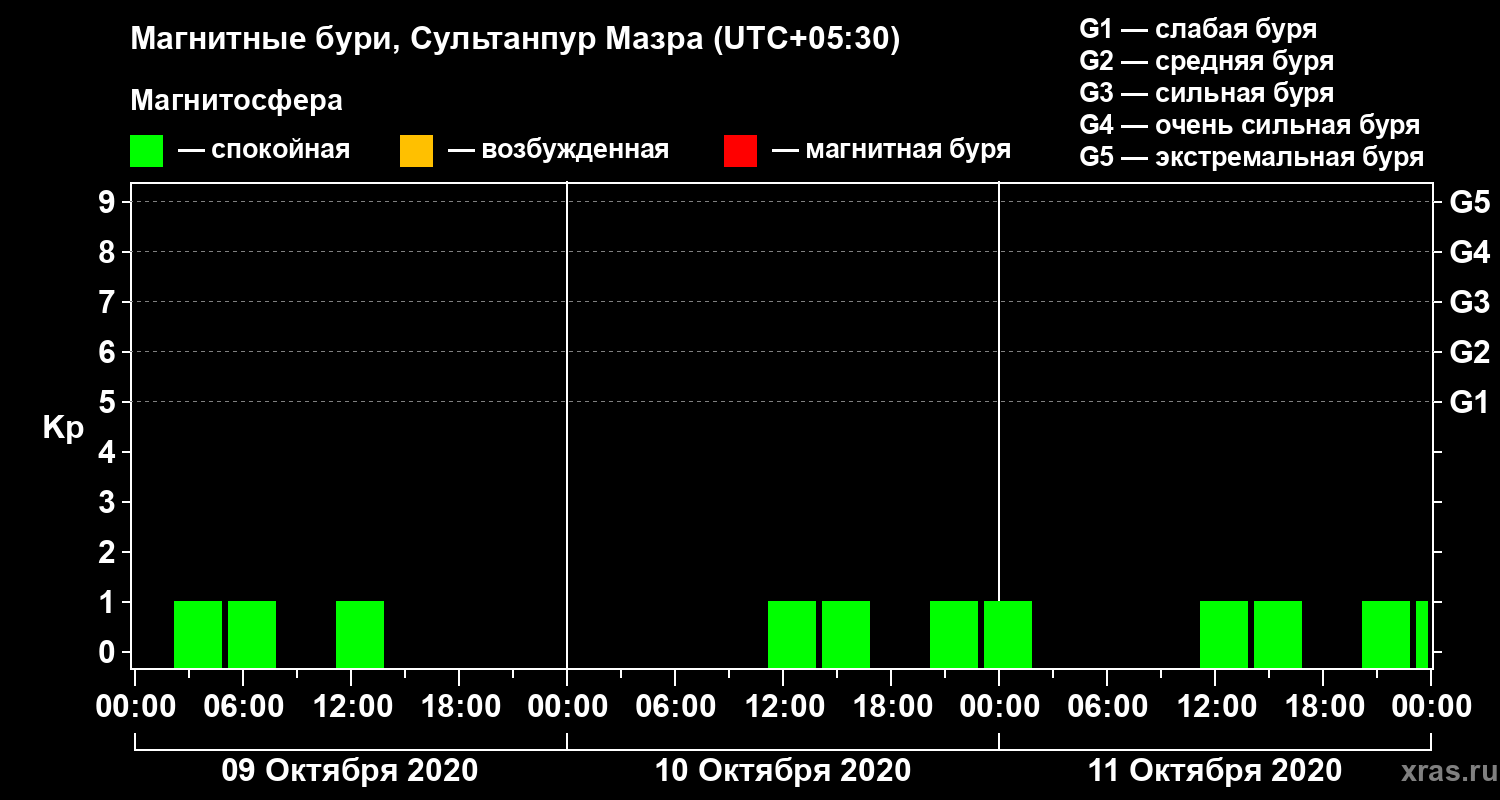
Task: Click the '06:00' time label under 09 October
Action: click(x=243, y=707)
